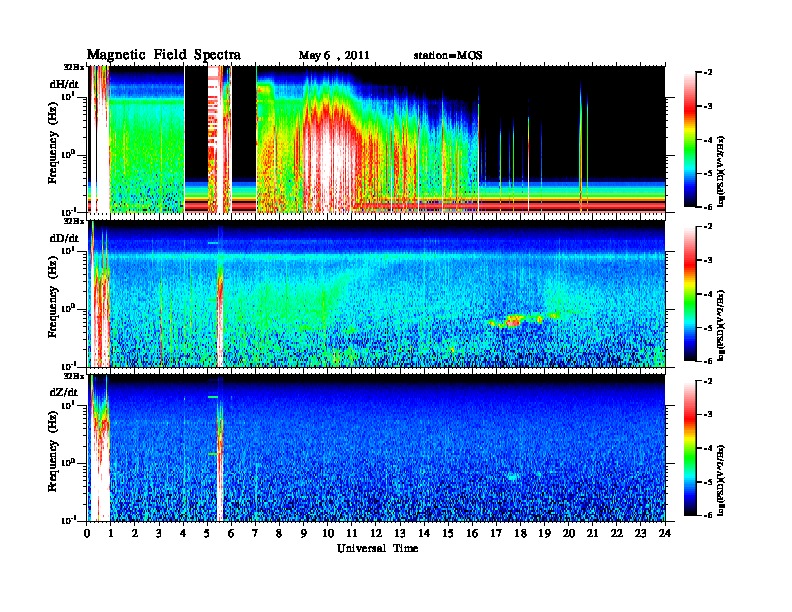
Task: Click the "-6" tick on dZ/dt color scale
Action: click(x=708, y=516)
